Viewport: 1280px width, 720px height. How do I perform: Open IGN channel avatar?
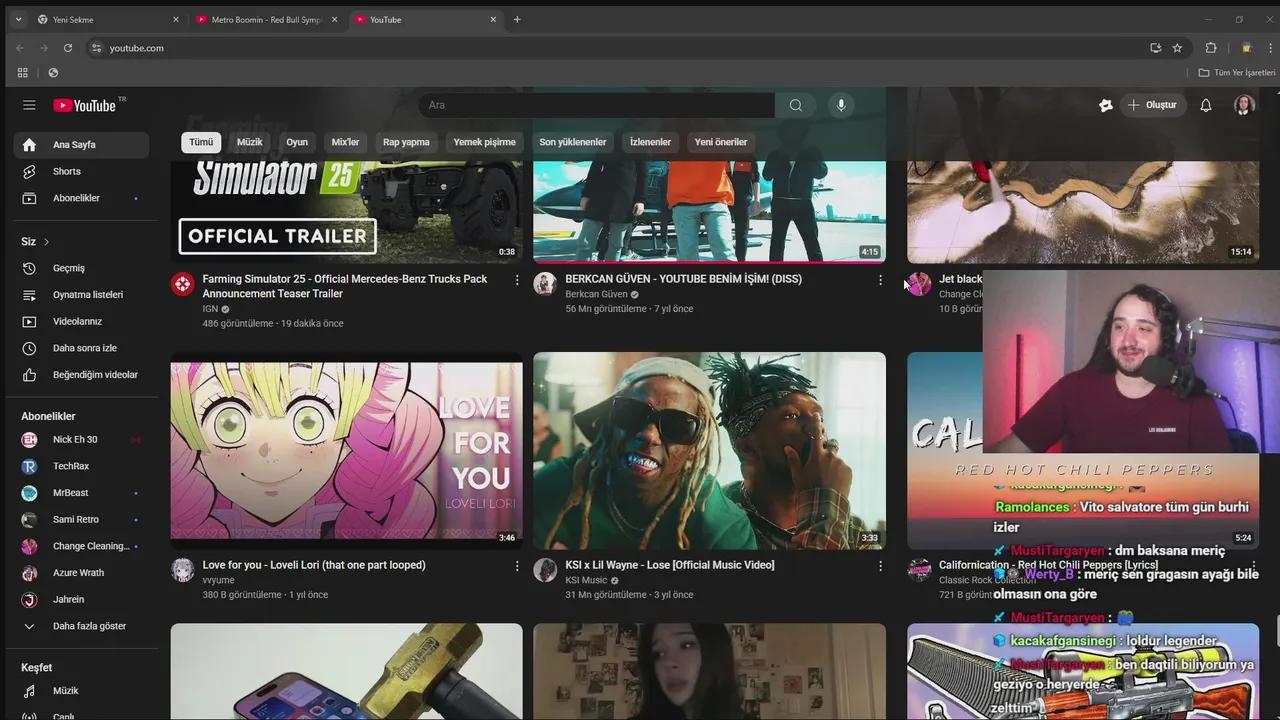click(182, 284)
